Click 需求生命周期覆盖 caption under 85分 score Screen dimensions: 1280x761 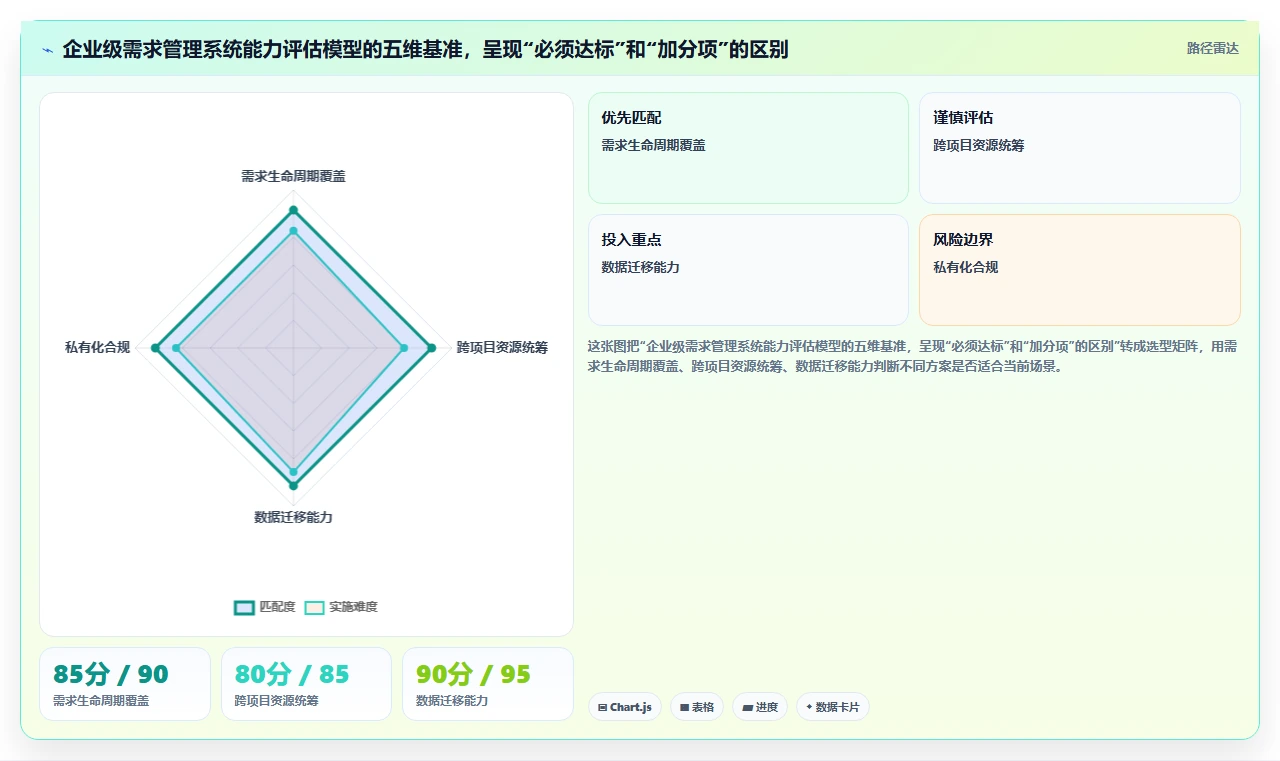[101, 701]
